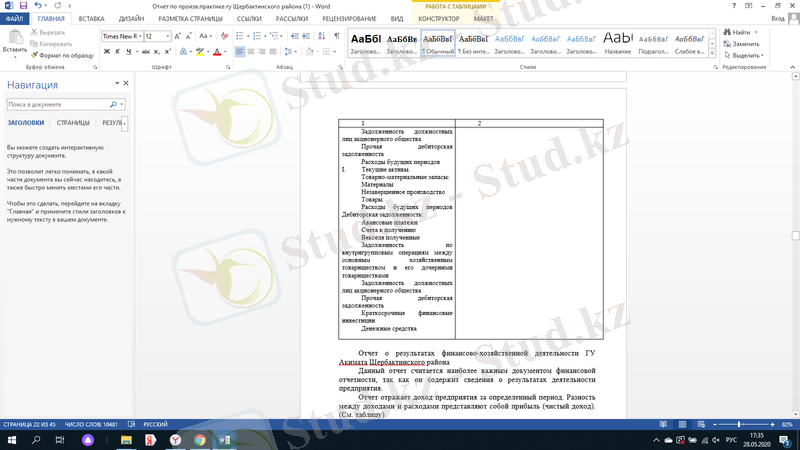800x450 pixels.
Task: Toggle bold (Ж) formatting
Action: 107,52
